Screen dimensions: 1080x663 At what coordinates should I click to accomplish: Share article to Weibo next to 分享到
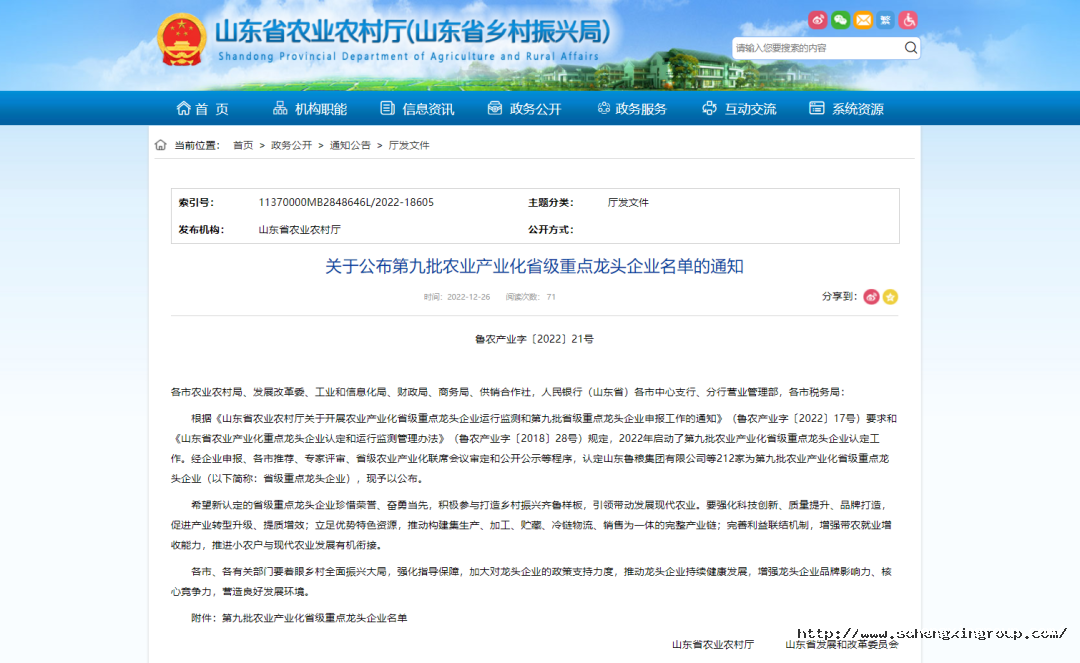[871, 297]
